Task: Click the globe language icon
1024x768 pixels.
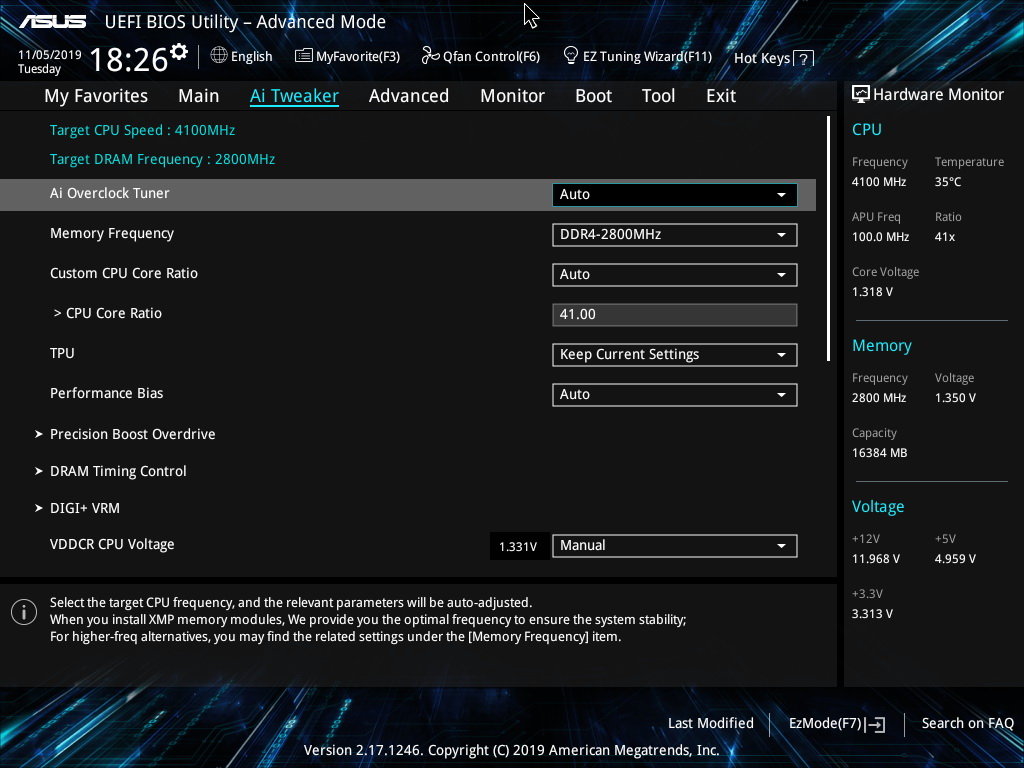Action: (219, 56)
